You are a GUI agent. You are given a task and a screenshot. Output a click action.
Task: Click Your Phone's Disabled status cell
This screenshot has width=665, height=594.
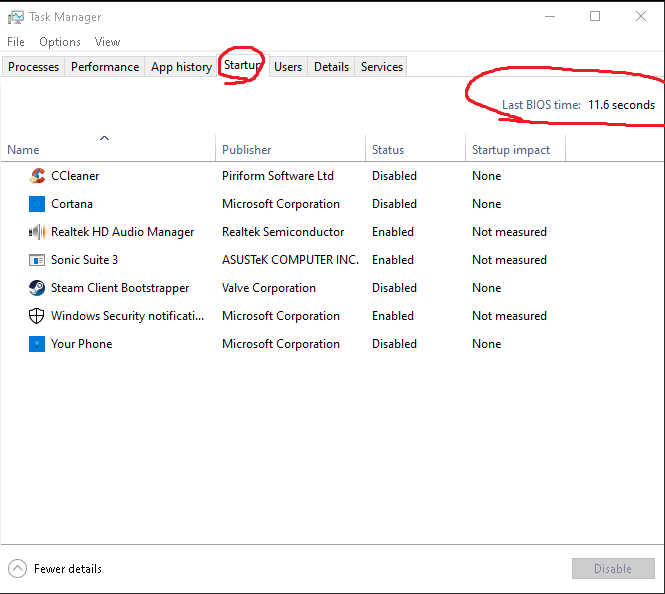point(394,344)
